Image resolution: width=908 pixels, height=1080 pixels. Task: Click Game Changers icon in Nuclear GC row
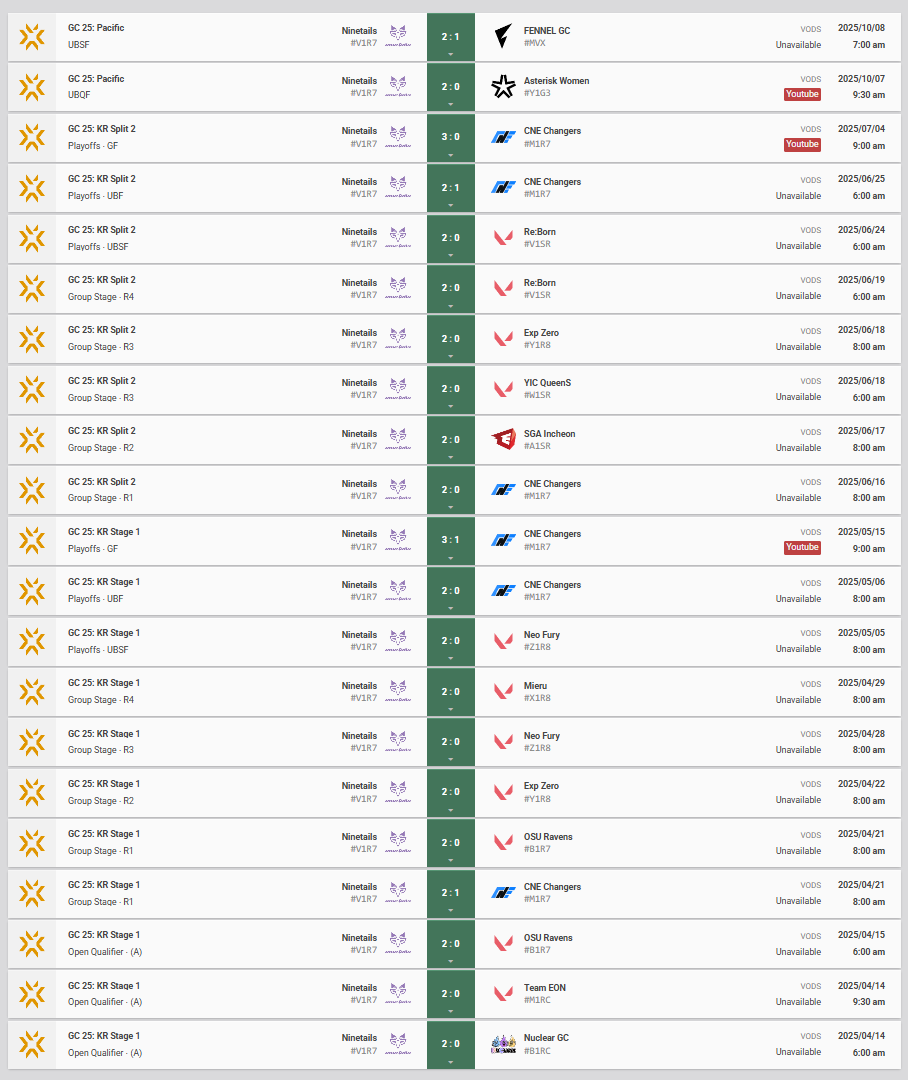click(32, 1044)
